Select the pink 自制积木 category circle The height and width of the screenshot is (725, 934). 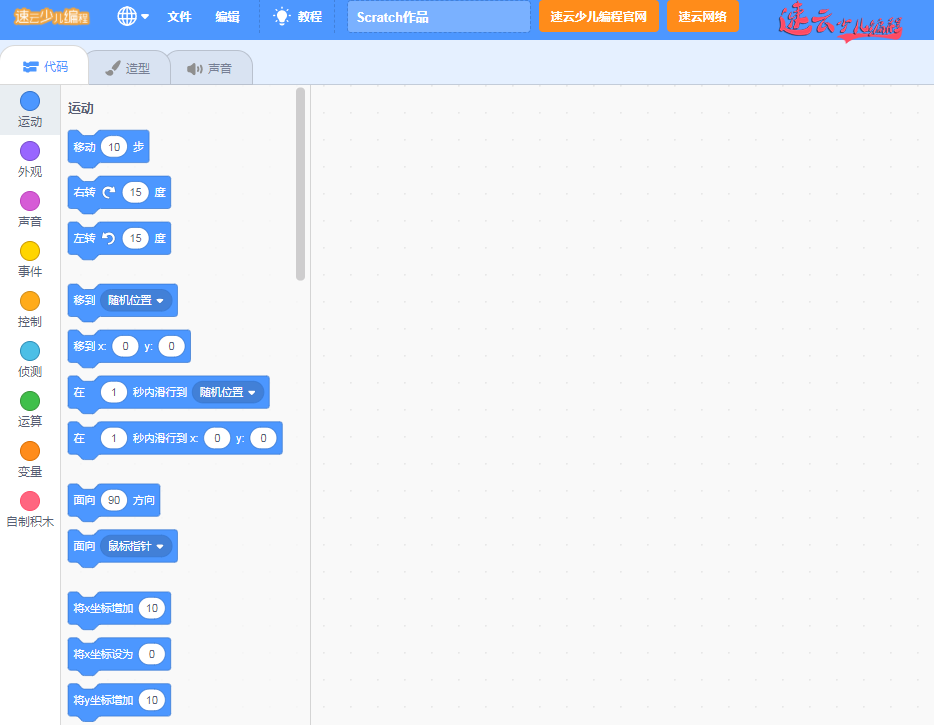click(x=30, y=501)
